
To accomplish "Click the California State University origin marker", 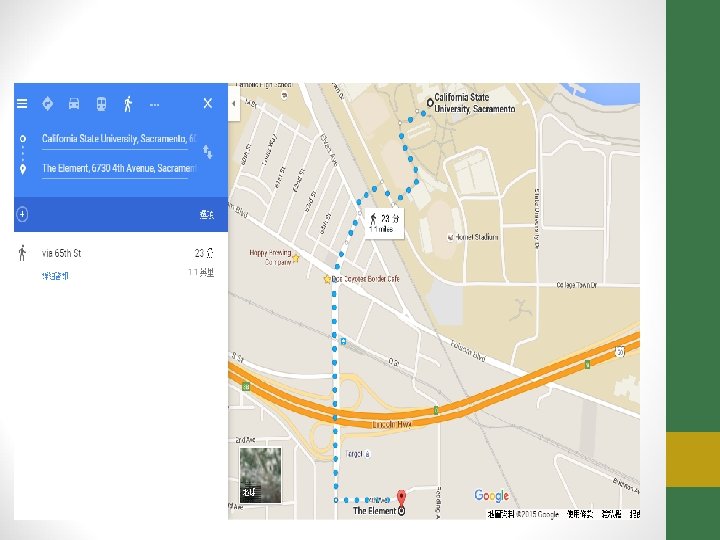I will pos(430,103).
